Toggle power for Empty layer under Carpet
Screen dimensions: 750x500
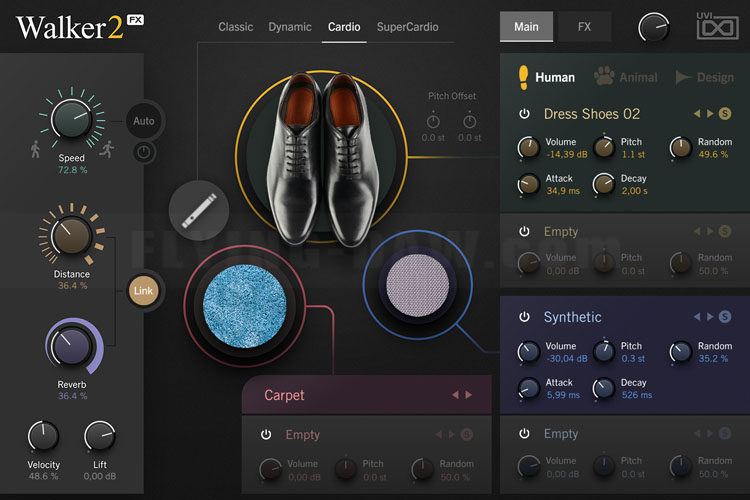[x=266, y=434]
